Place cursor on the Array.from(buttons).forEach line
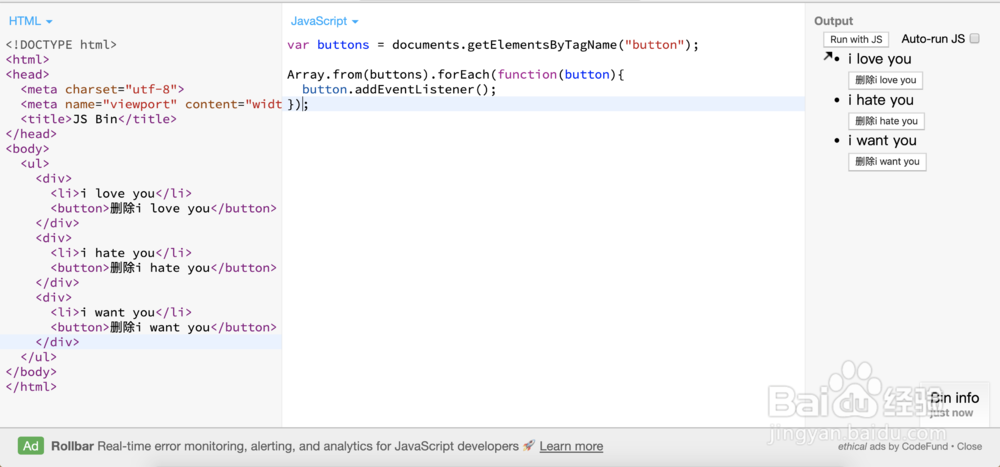This screenshot has width=1000, height=467. [x=455, y=75]
